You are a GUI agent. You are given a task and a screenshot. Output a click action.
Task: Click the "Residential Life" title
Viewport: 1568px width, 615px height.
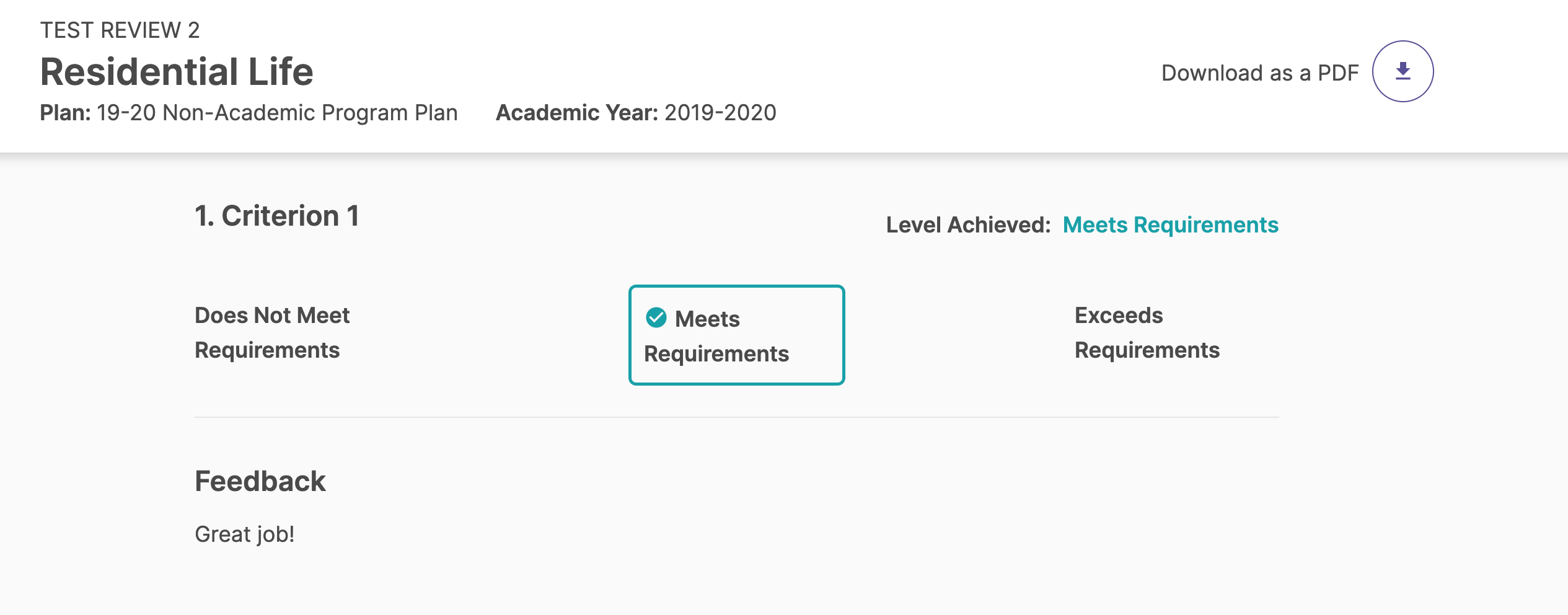[177, 71]
